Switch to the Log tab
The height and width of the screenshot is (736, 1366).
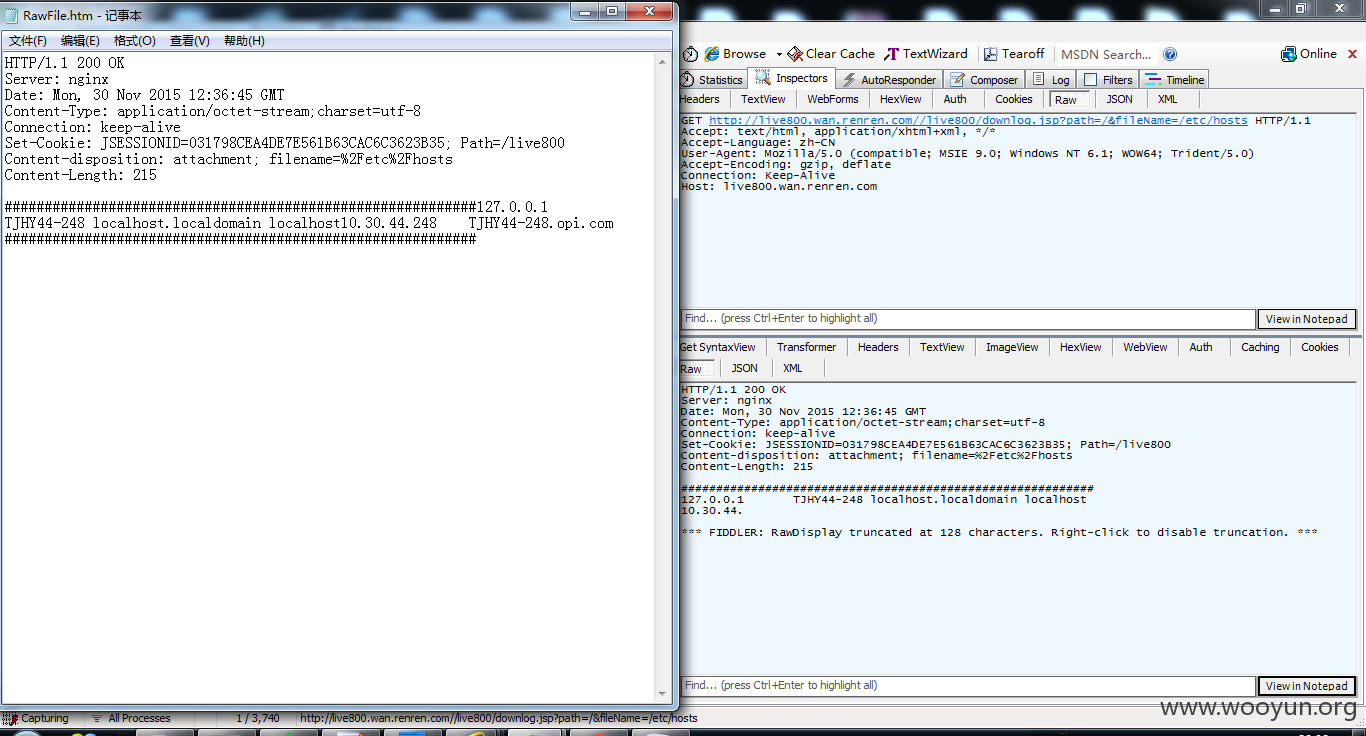tap(1052, 80)
